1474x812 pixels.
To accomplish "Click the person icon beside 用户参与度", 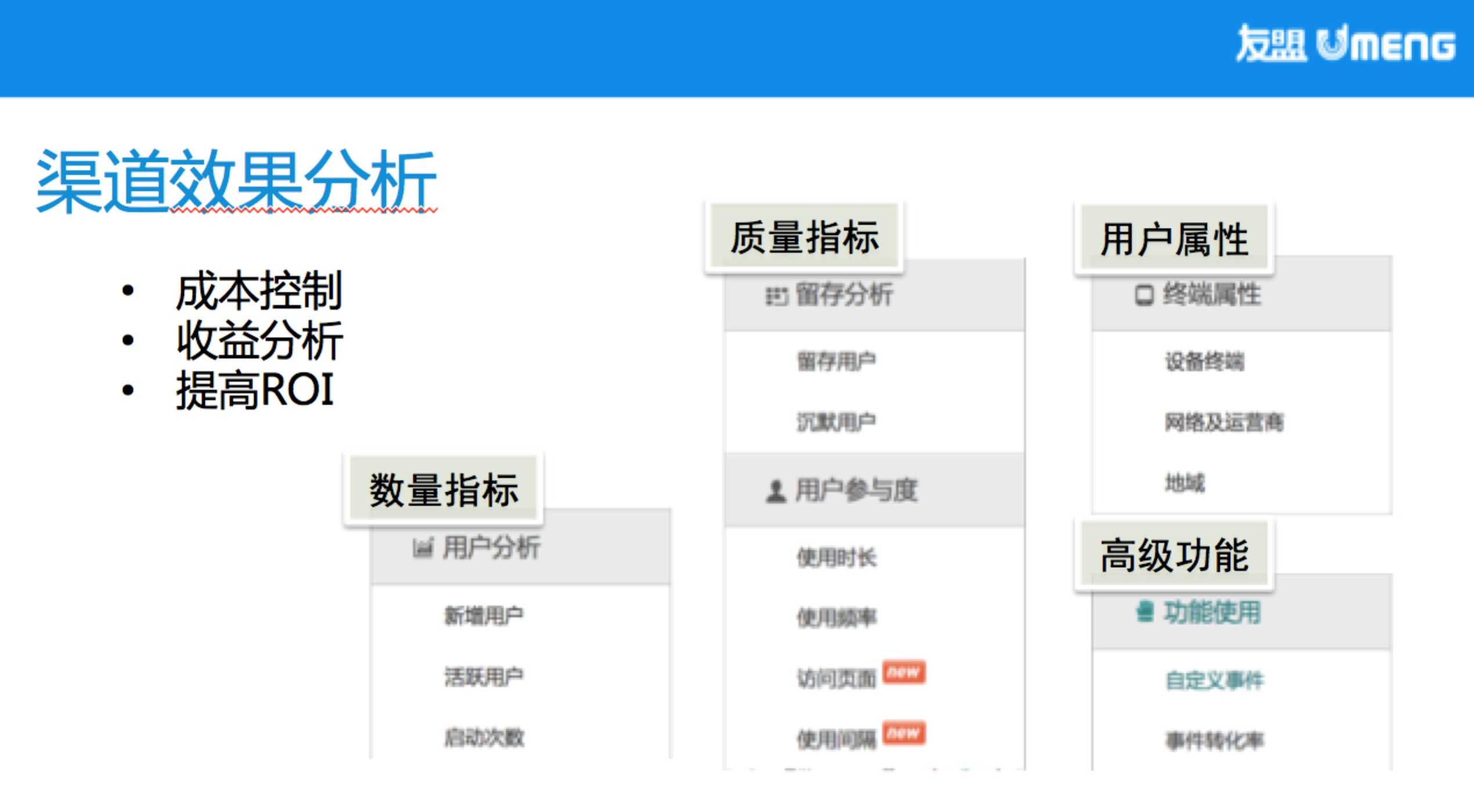I will 776,491.
